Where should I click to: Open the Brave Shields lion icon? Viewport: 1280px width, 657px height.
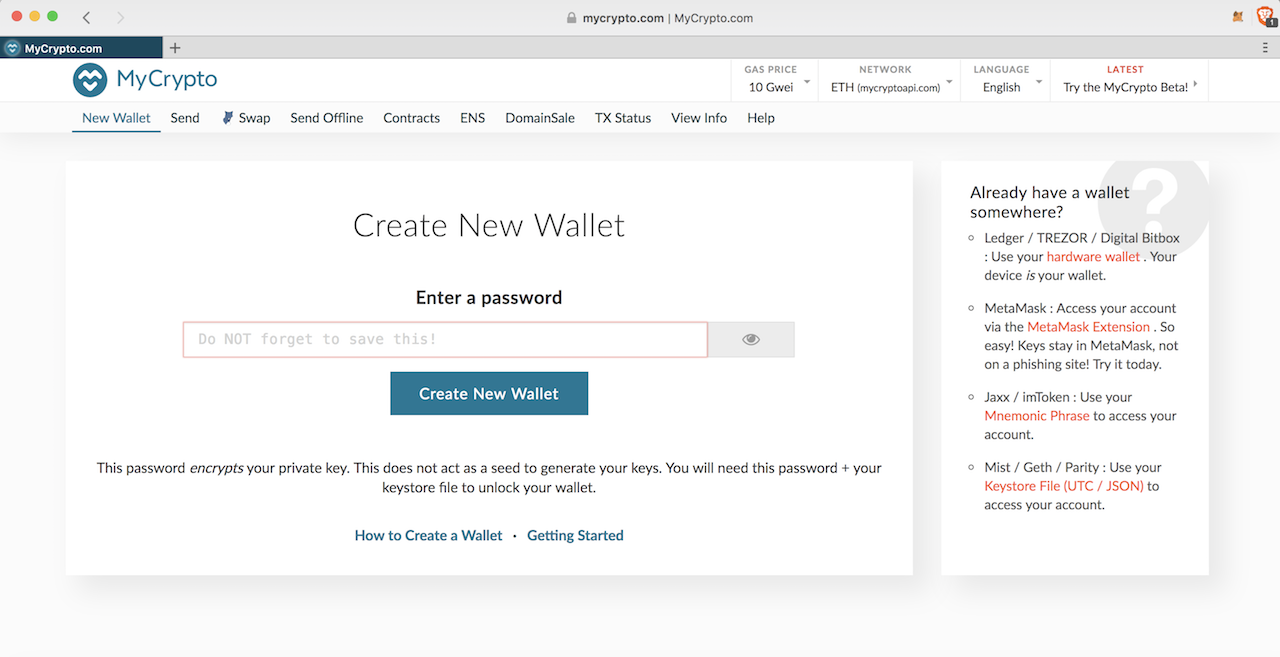tap(1264, 17)
